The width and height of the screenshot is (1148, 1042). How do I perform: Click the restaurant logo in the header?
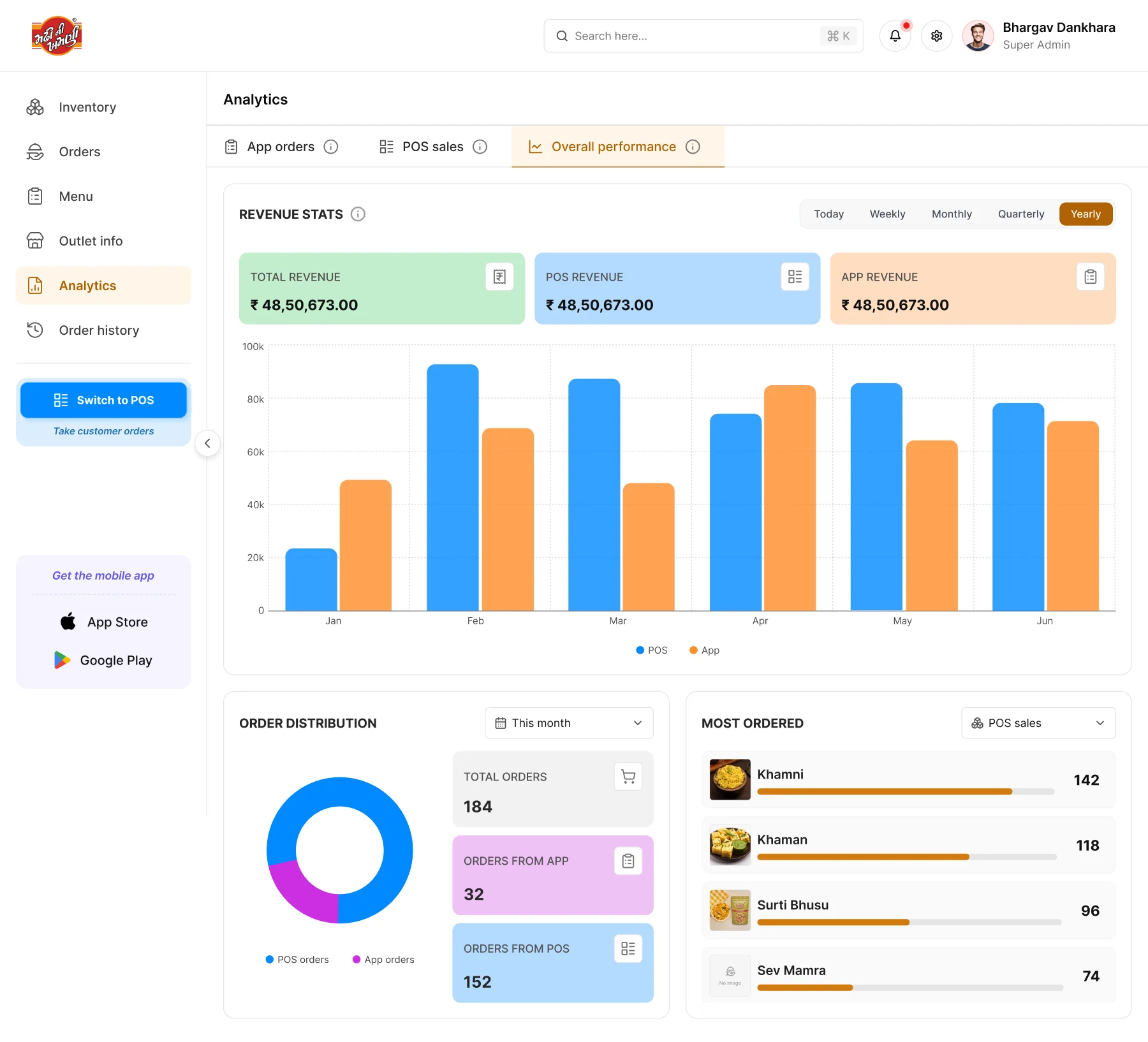click(57, 36)
